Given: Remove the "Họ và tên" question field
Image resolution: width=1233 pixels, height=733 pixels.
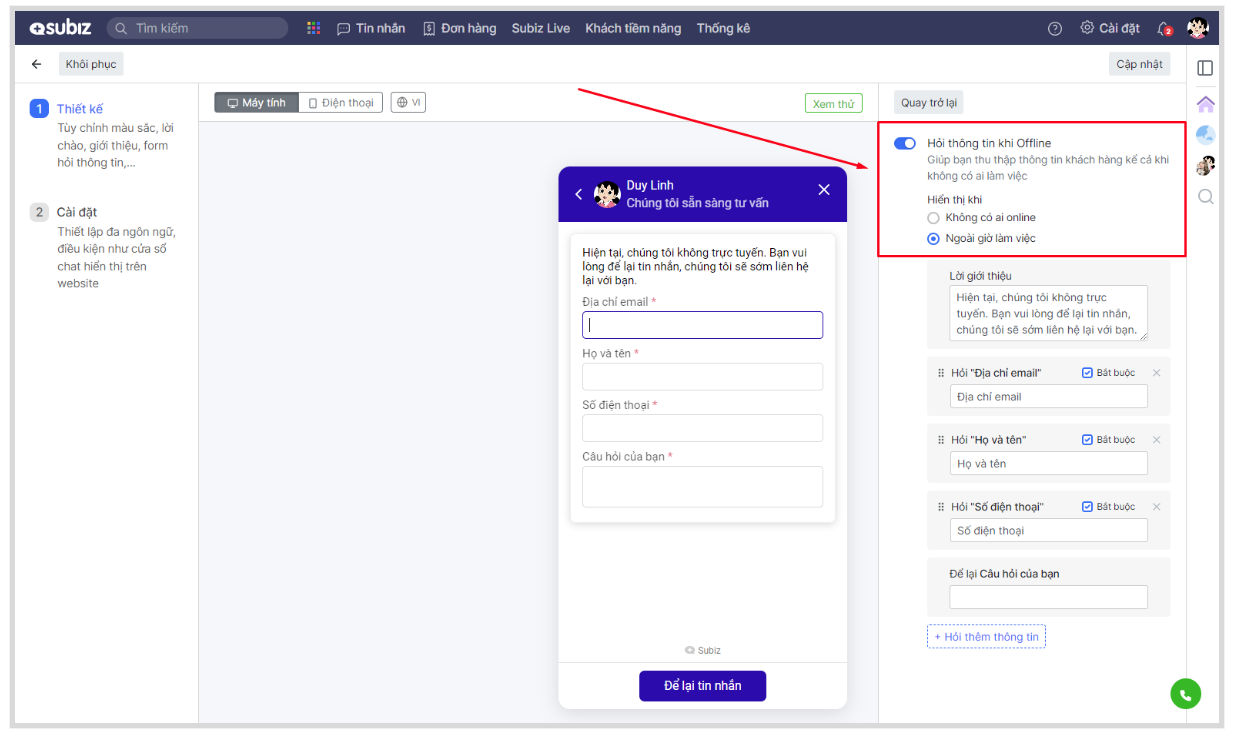Looking at the screenshot, I should click(x=1156, y=440).
